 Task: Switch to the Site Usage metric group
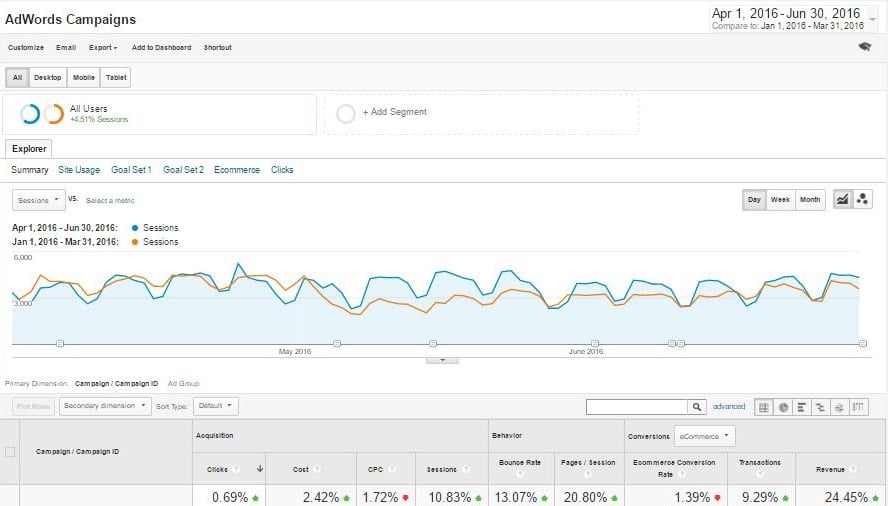pos(79,170)
